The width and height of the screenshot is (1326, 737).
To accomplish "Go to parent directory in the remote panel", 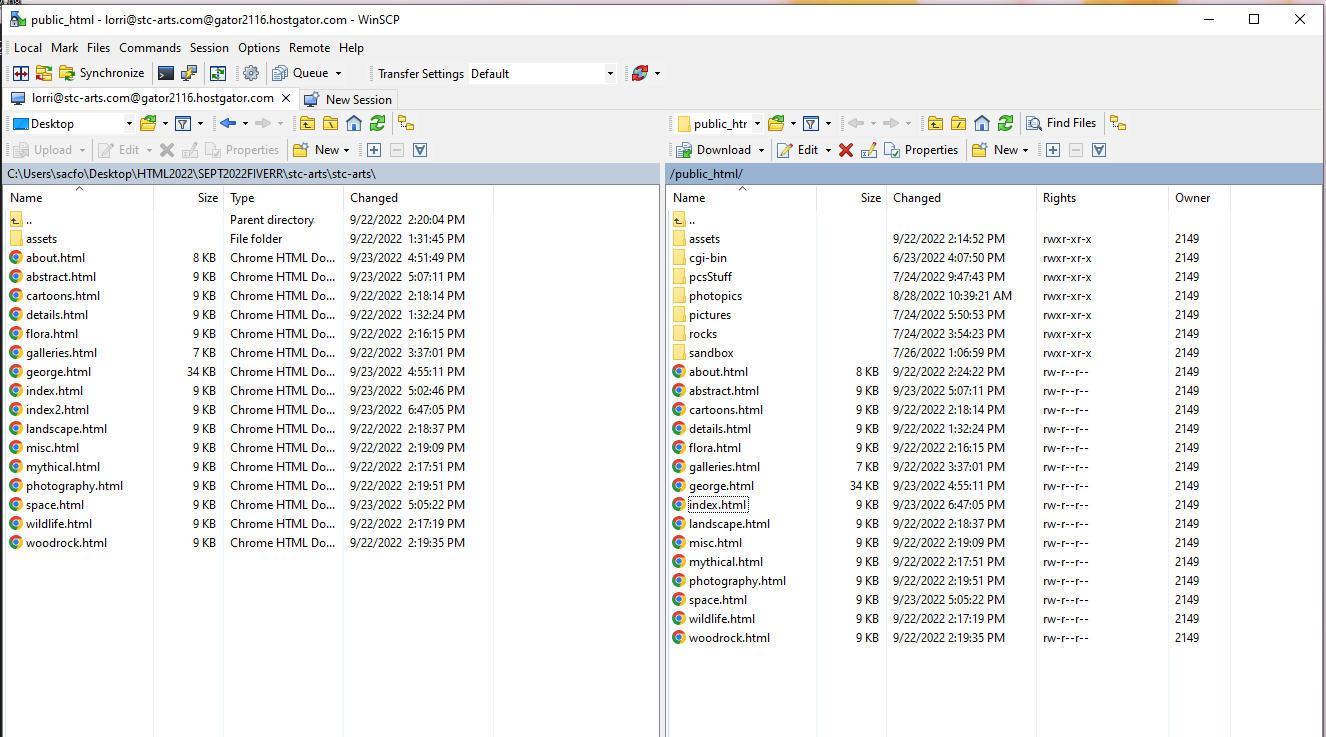I will click(934, 123).
